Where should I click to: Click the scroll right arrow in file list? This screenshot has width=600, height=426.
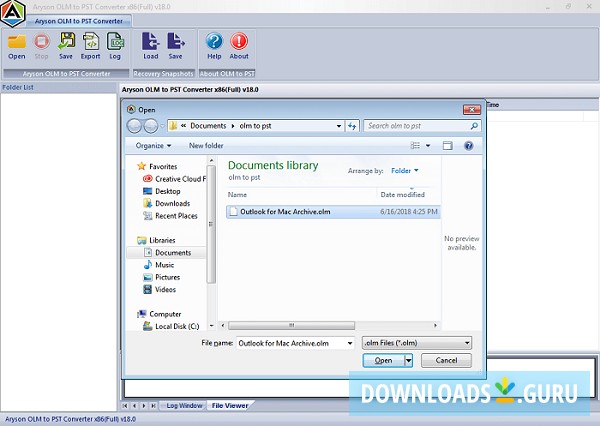(435, 325)
